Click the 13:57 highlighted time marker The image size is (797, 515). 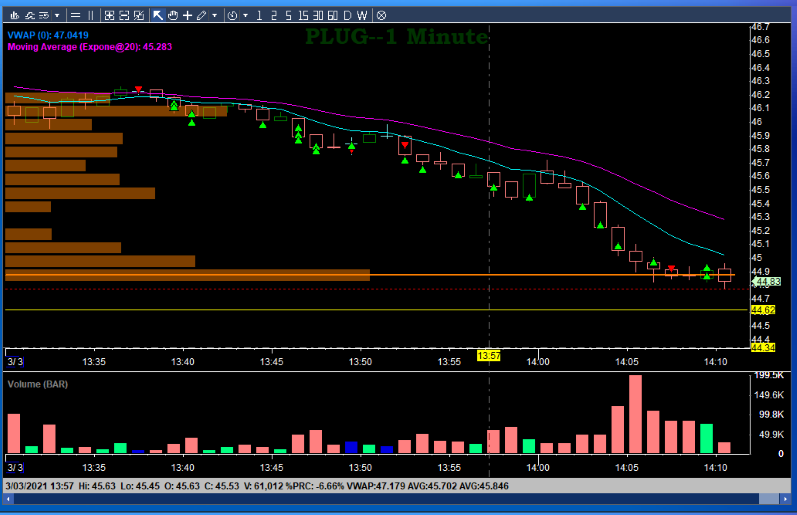488,356
